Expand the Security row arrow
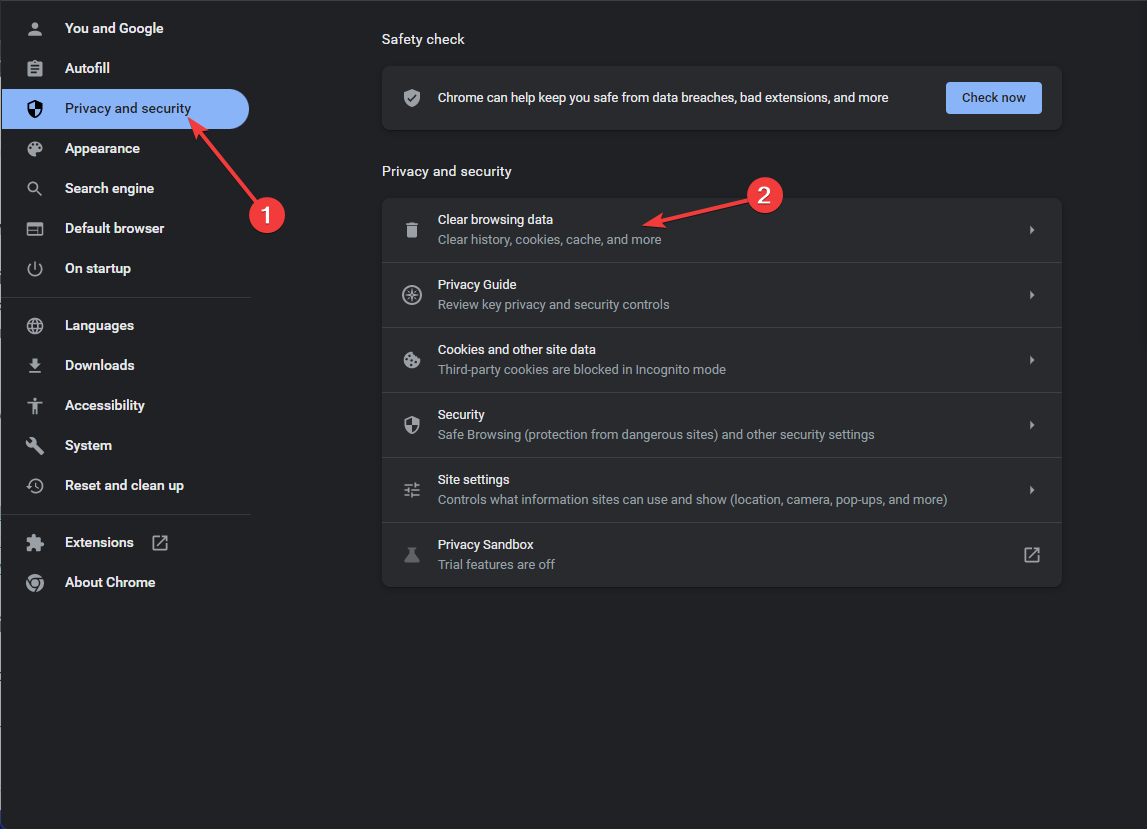Screen dimensions: 1147x829 [1032, 425]
